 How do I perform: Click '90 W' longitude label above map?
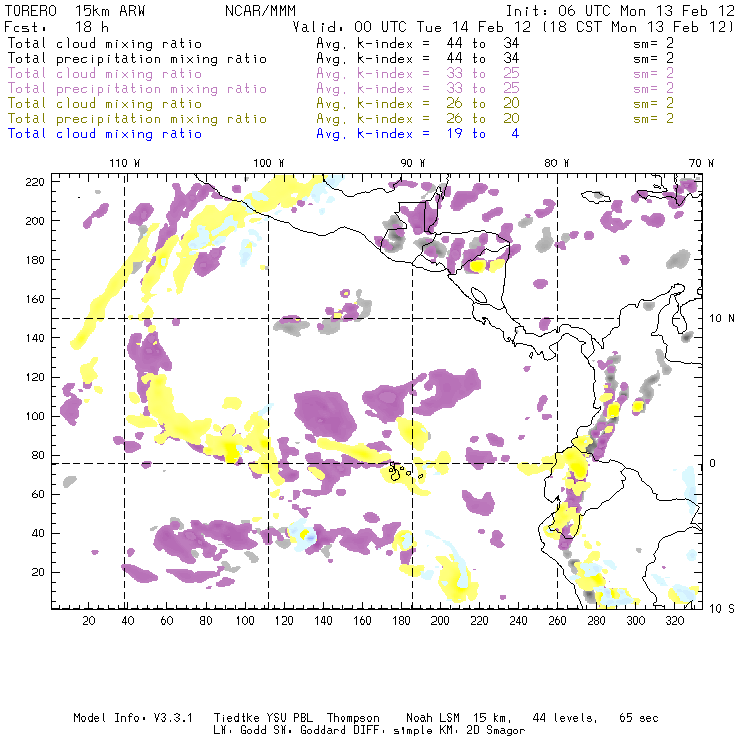coord(413,163)
